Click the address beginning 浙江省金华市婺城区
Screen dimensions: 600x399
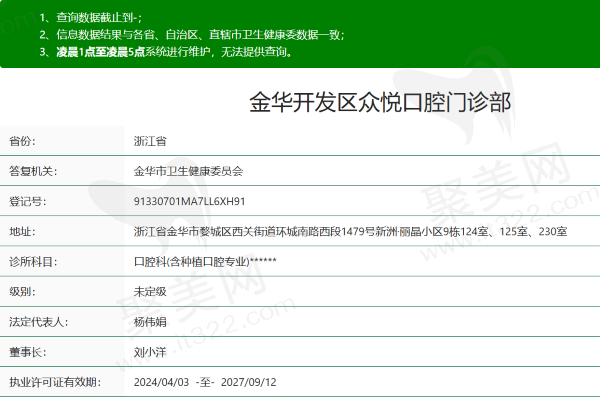point(350,231)
